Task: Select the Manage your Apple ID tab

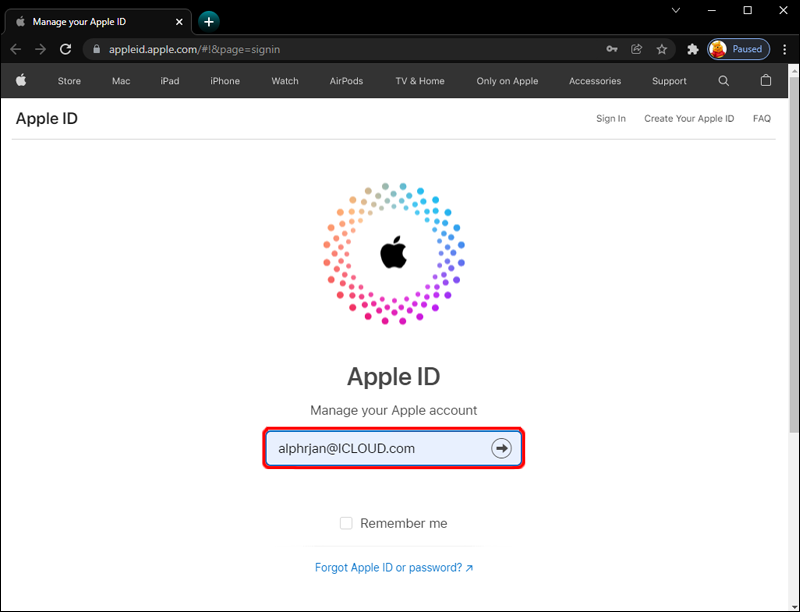Action: 98,22
